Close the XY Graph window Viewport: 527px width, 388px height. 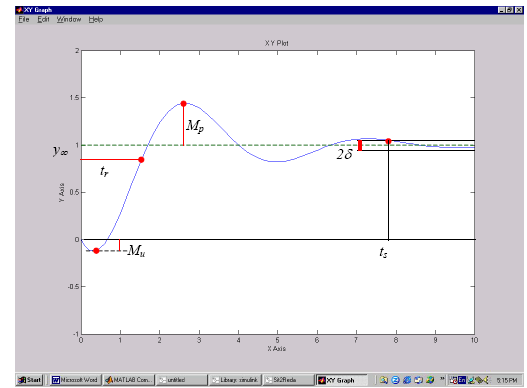[x=519, y=10]
